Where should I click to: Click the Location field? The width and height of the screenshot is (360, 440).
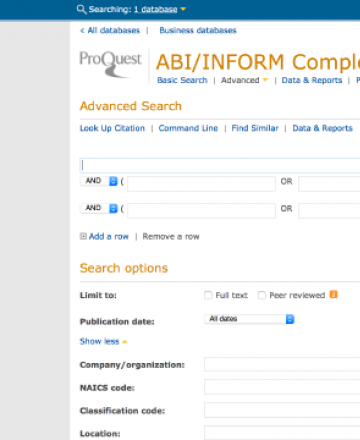click(282, 433)
